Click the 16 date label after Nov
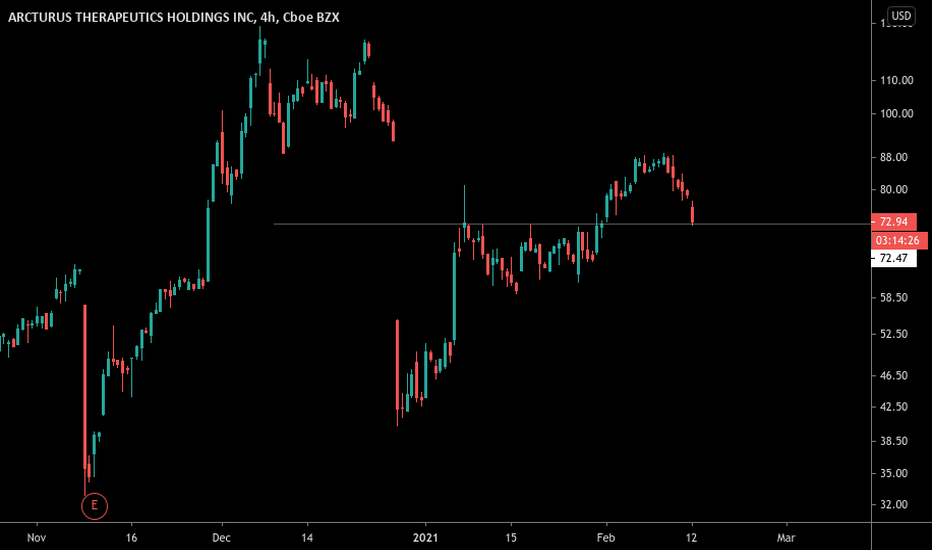Screen dimensions: 932x550 (131, 538)
